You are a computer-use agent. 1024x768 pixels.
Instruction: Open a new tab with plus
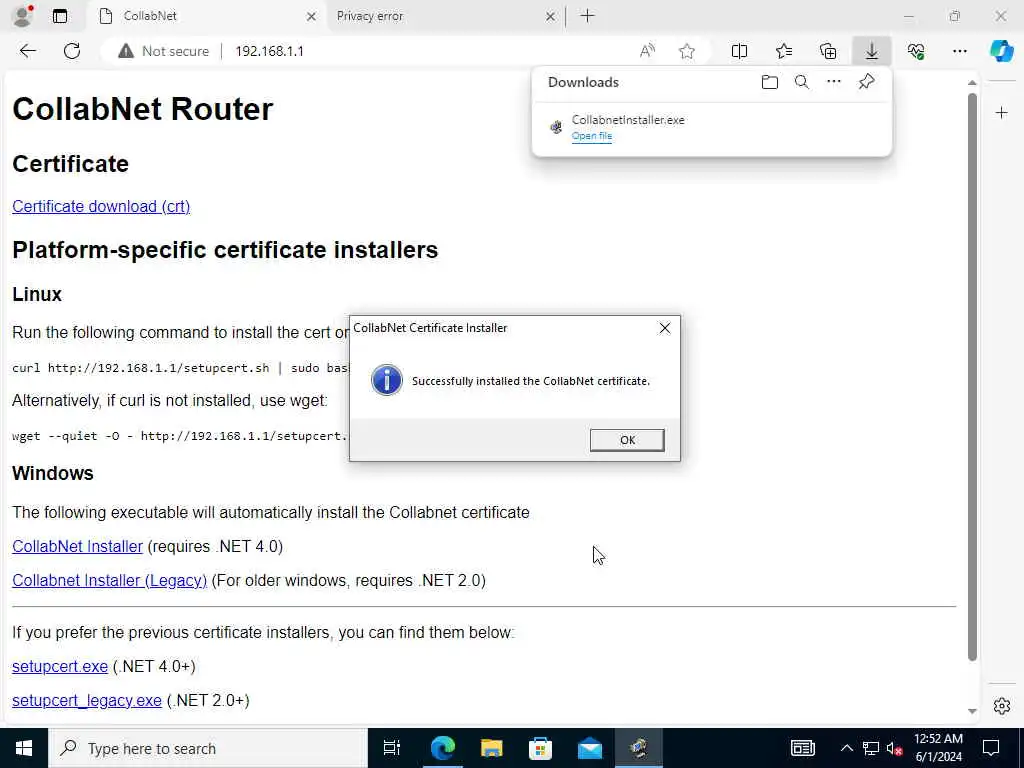point(588,16)
